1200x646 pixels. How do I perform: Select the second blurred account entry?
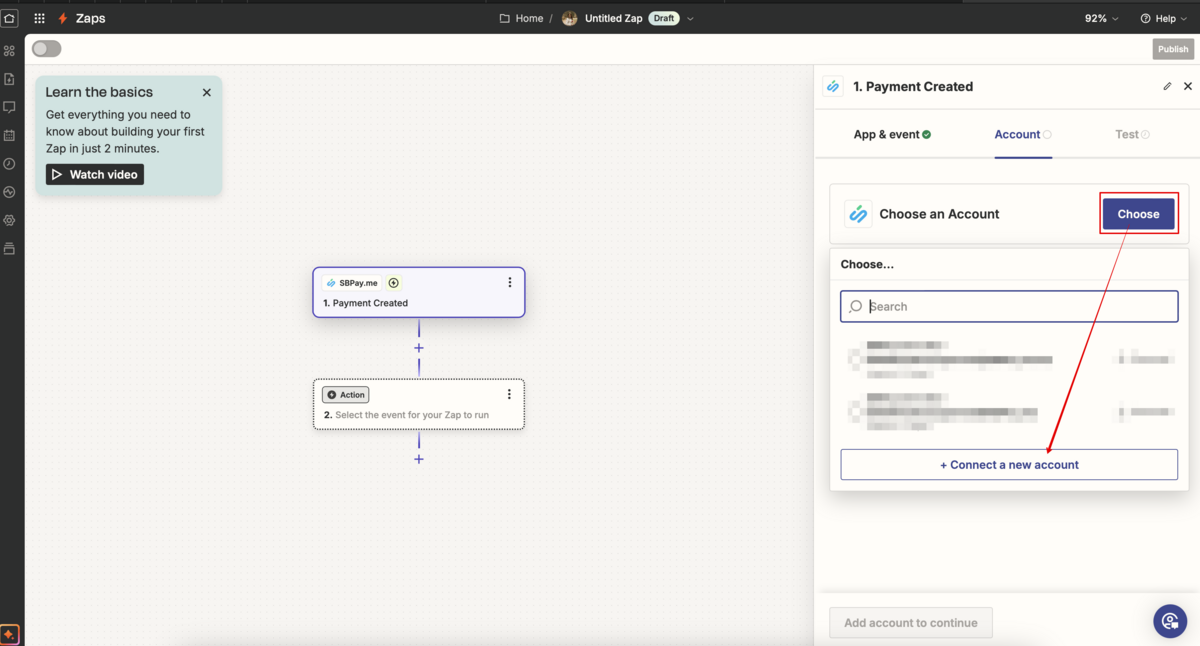[x=1009, y=411]
